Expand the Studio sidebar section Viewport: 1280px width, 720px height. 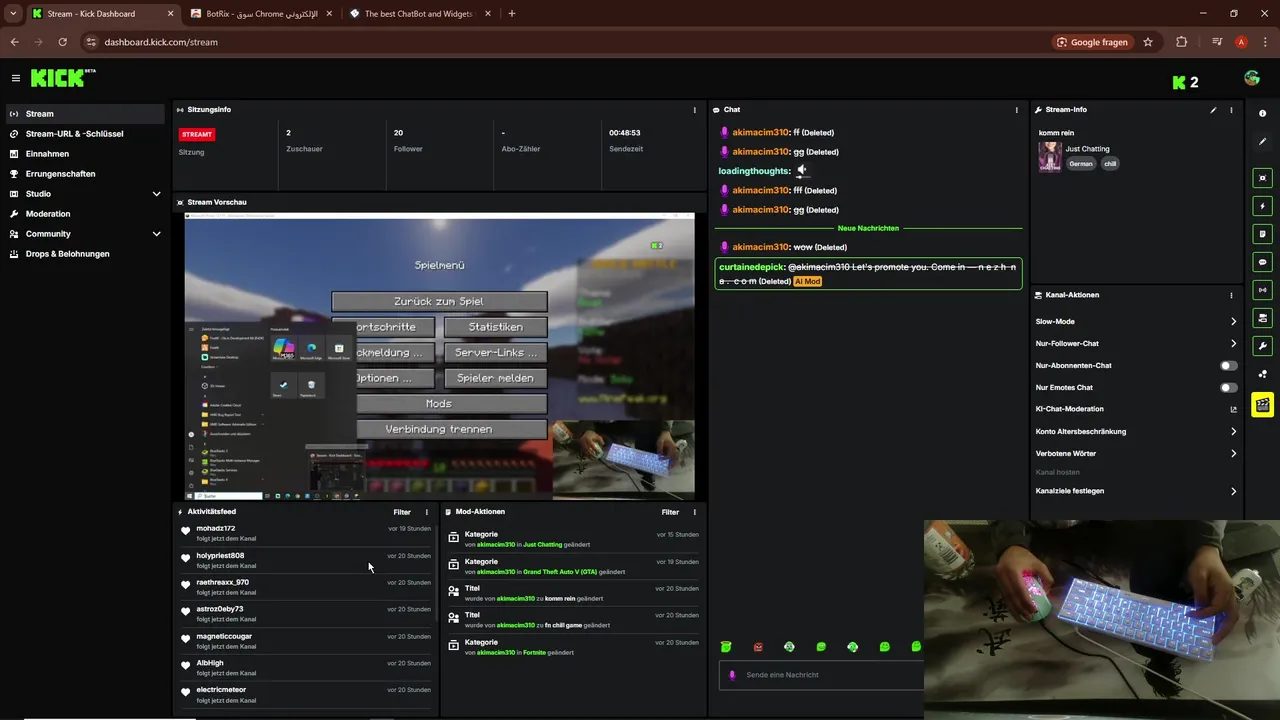[x=156, y=194]
